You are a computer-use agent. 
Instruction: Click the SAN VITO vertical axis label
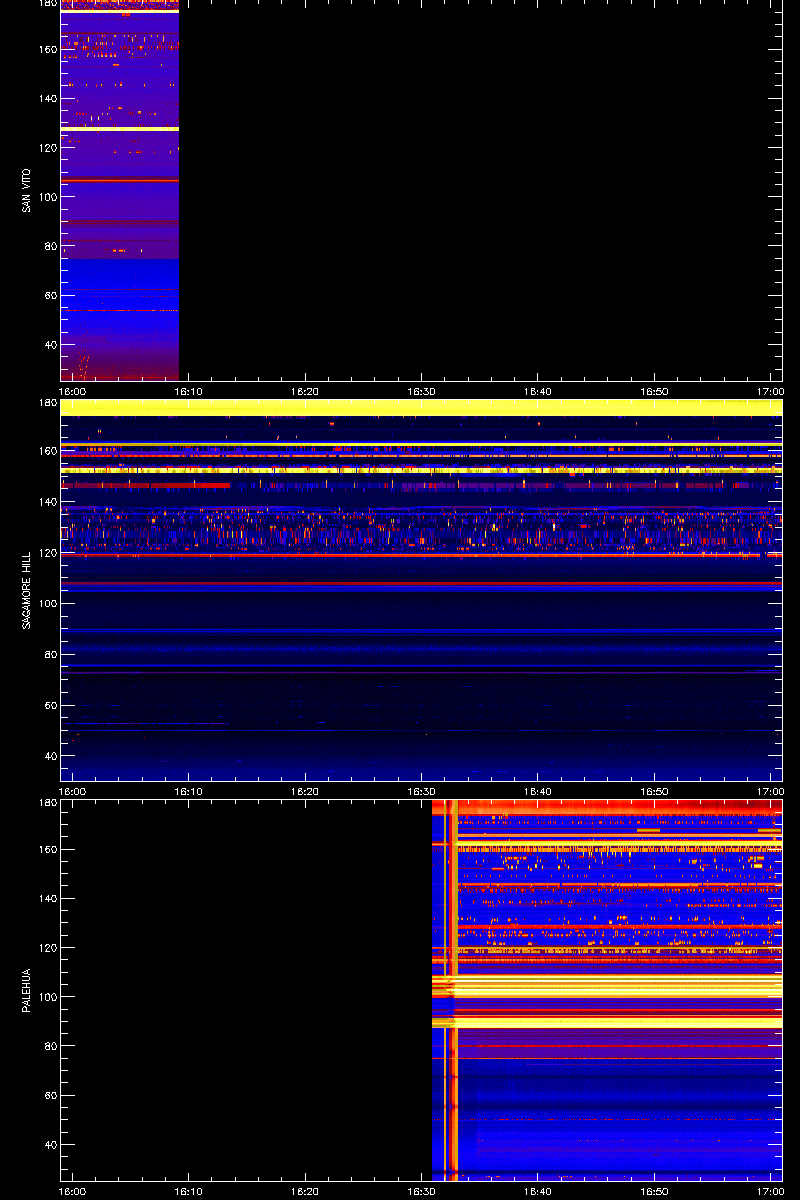pyautogui.click(x=26, y=190)
